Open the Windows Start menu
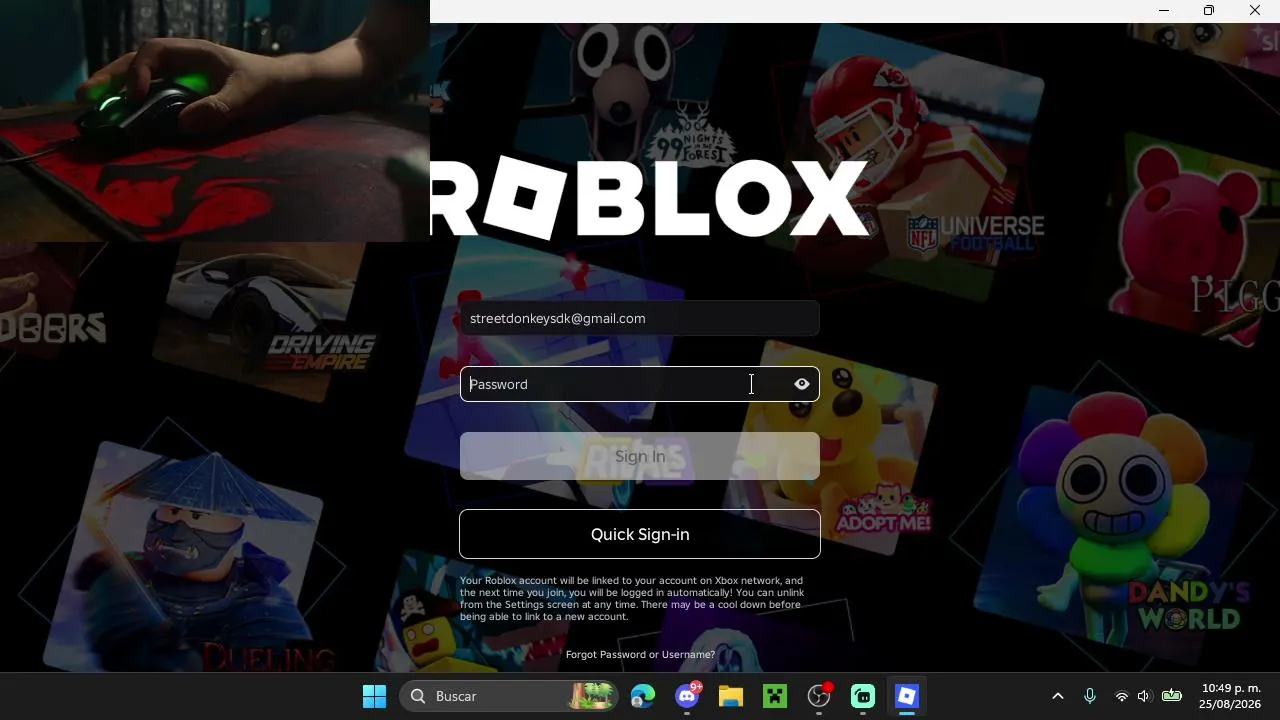Screen dimensions: 1280x720 (375, 696)
